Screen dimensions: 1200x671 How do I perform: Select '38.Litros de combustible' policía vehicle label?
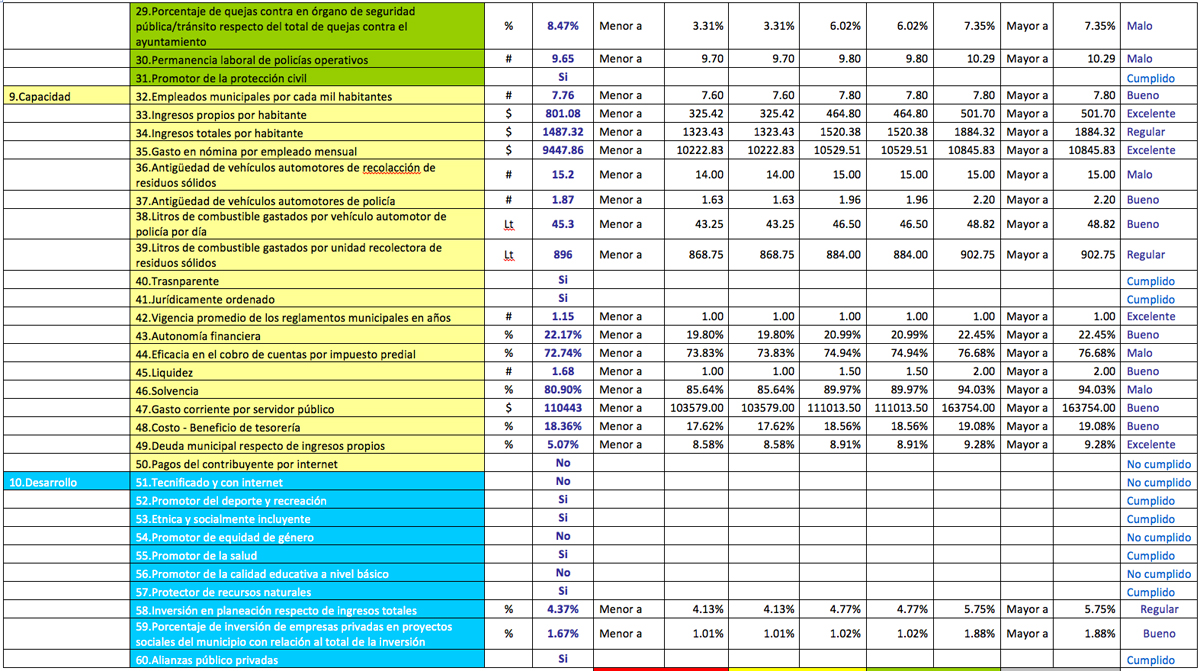coord(291,224)
